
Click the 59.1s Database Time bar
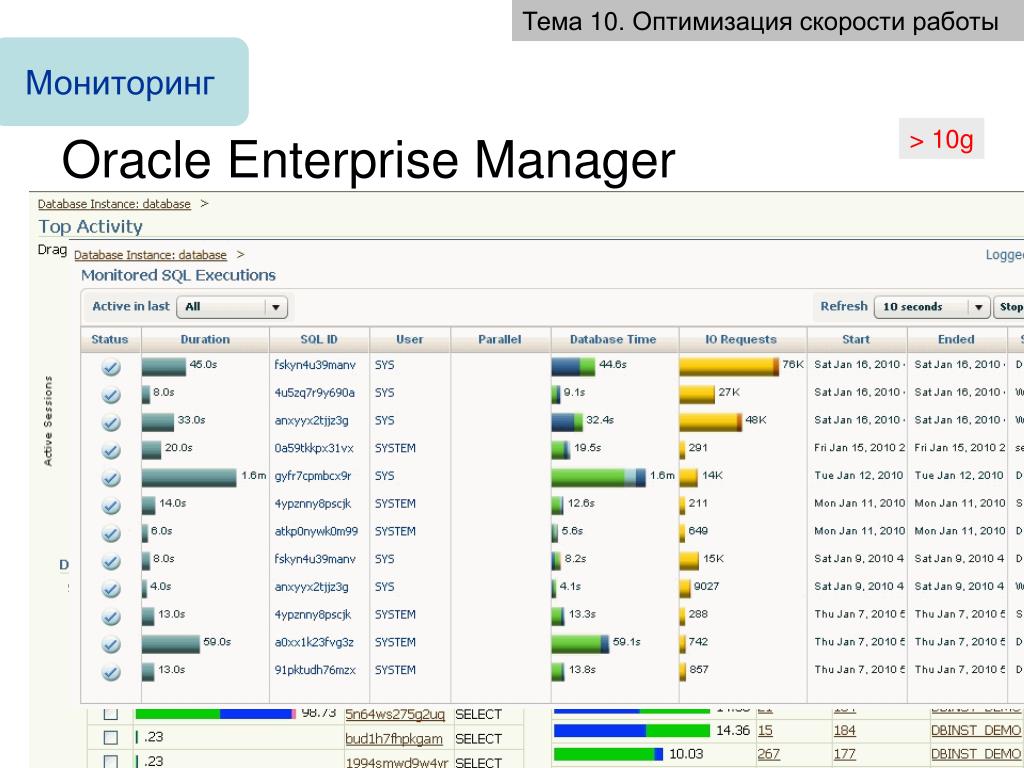click(580, 644)
